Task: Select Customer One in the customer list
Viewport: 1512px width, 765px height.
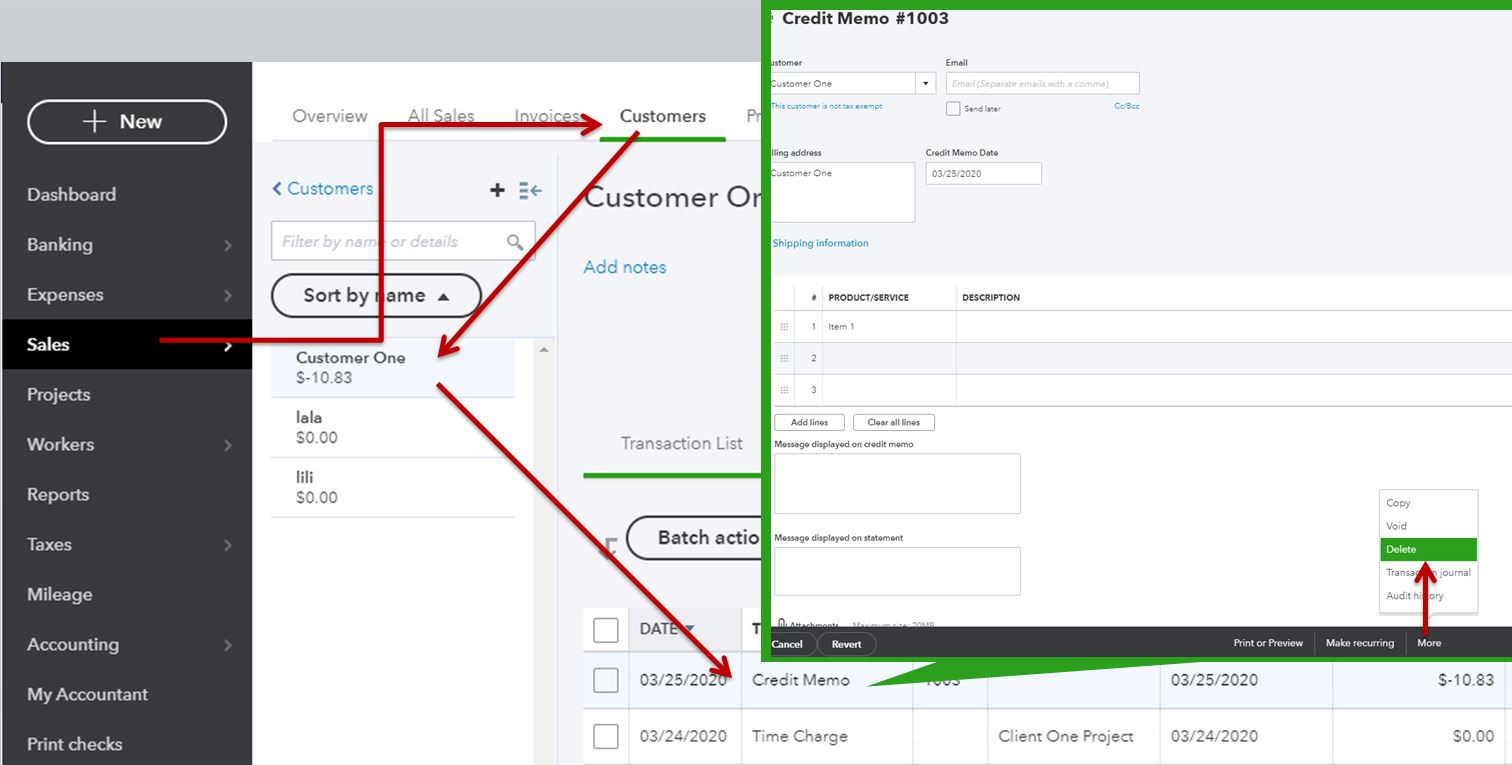Action: click(392, 368)
